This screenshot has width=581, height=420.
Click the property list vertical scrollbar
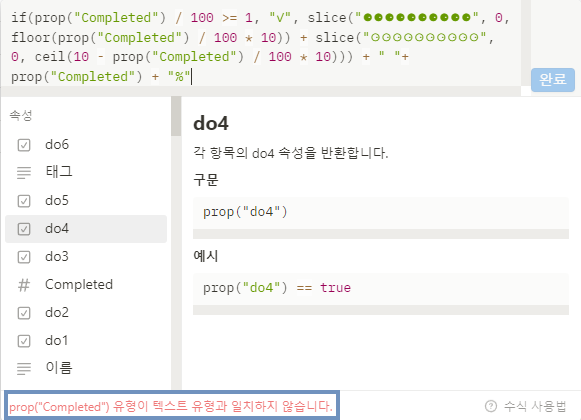point(176,116)
